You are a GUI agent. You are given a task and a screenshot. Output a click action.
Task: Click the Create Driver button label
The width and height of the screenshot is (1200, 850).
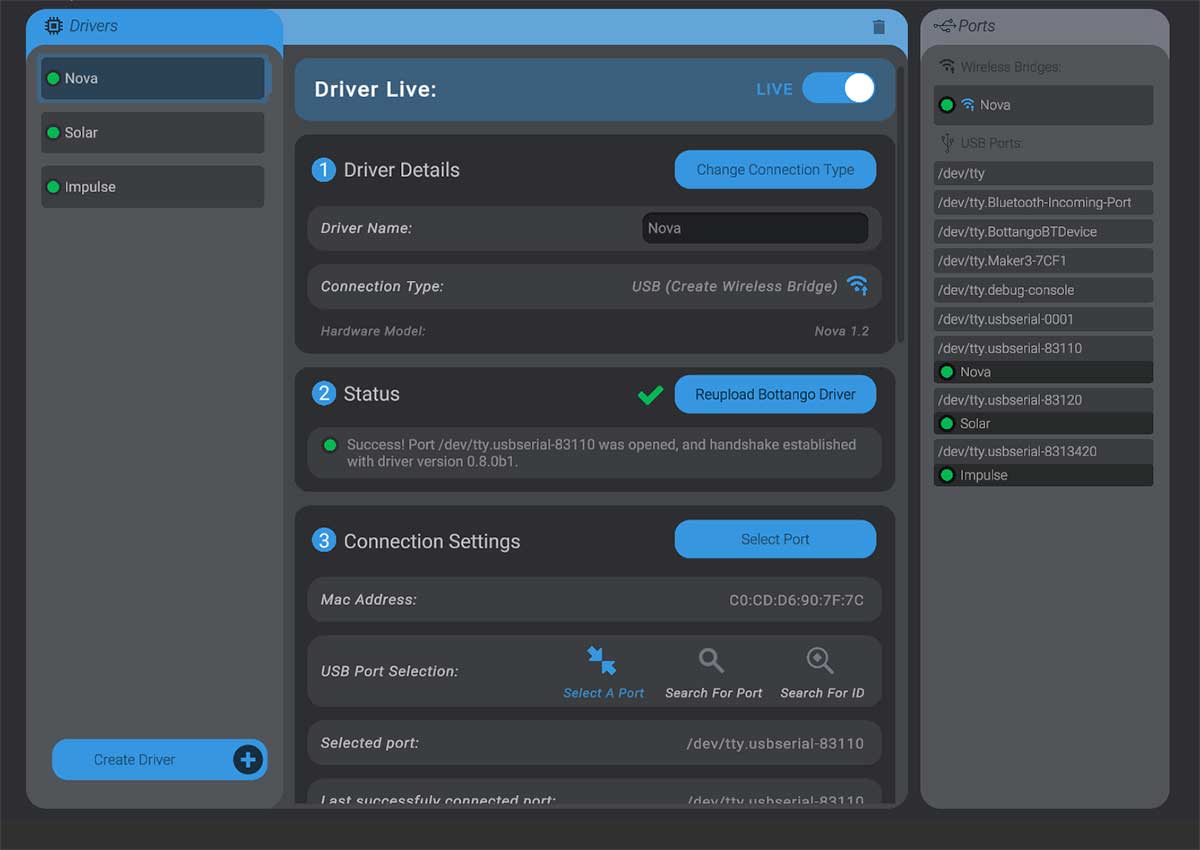click(134, 760)
